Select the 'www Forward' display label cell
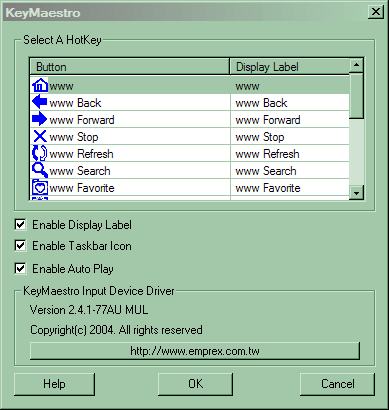Image resolution: width=389 pixels, height=410 pixels. pos(290,120)
